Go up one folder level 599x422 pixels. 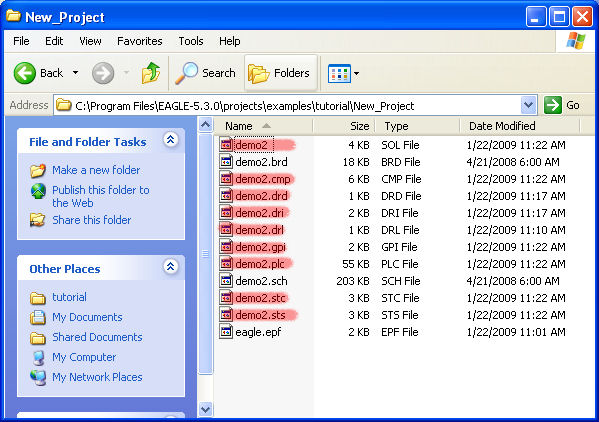[x=151, y=73]
